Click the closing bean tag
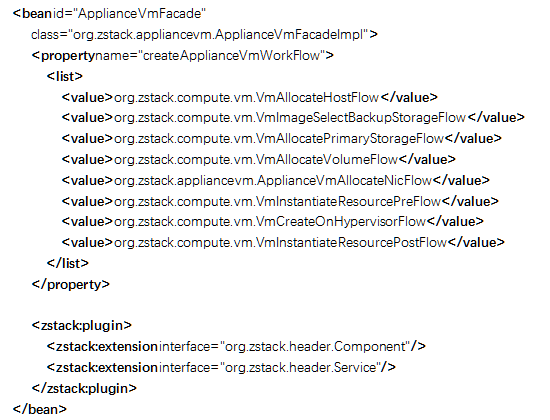The image size is (550, 420). coord(40,409)
